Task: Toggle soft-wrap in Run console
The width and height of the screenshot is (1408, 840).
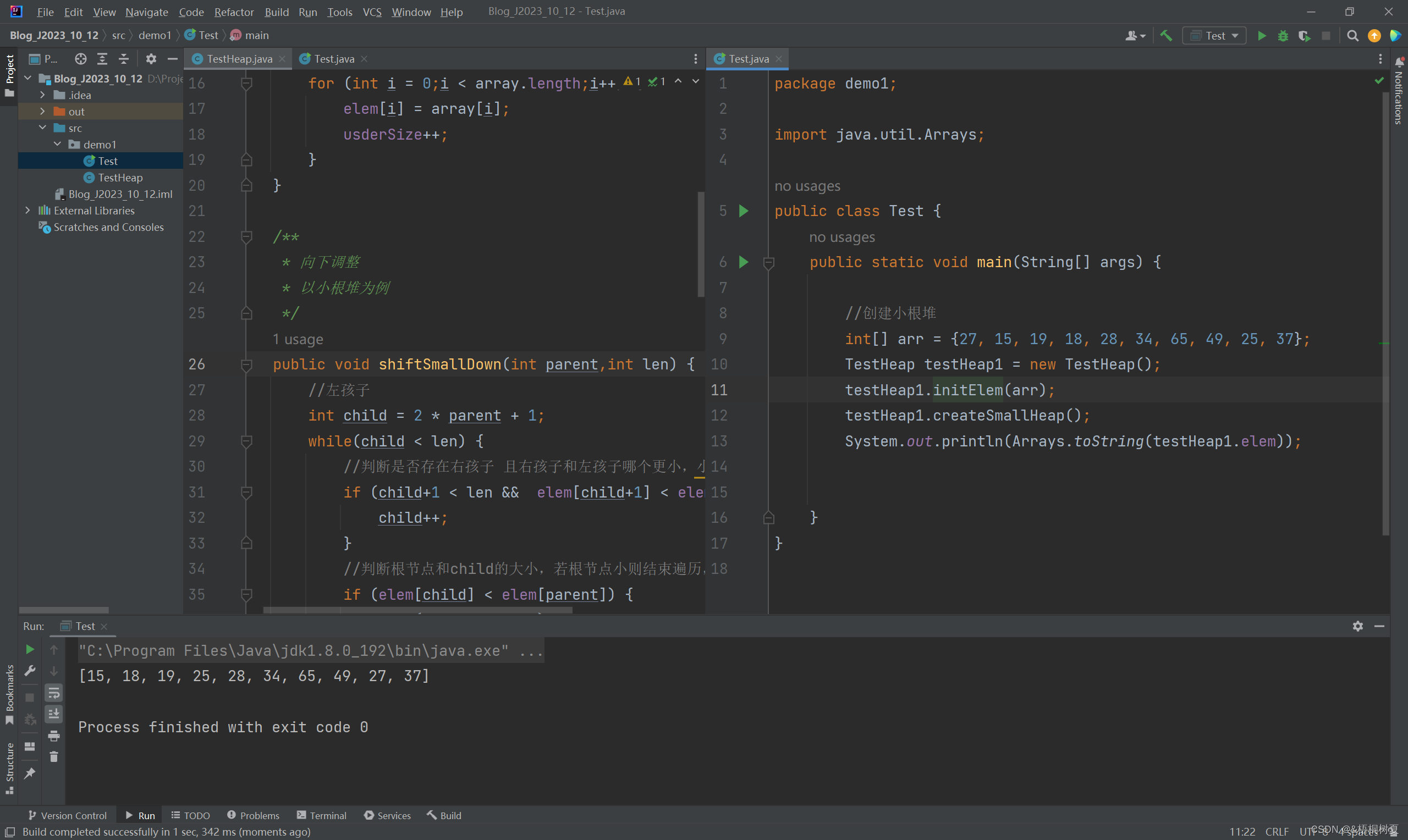Action: coord(54,693)
